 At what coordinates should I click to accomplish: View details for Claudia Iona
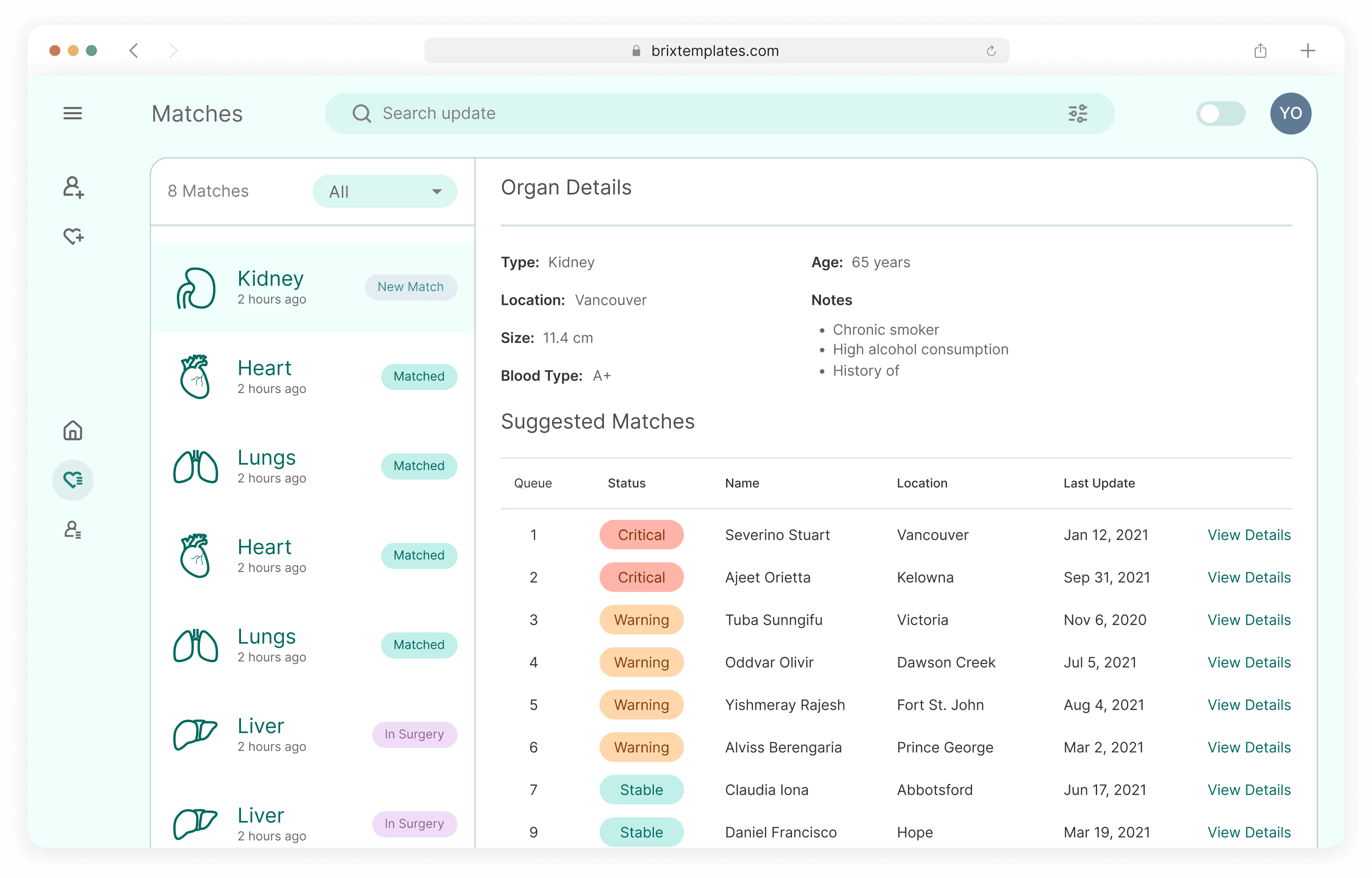click(x=1249, y=790)
